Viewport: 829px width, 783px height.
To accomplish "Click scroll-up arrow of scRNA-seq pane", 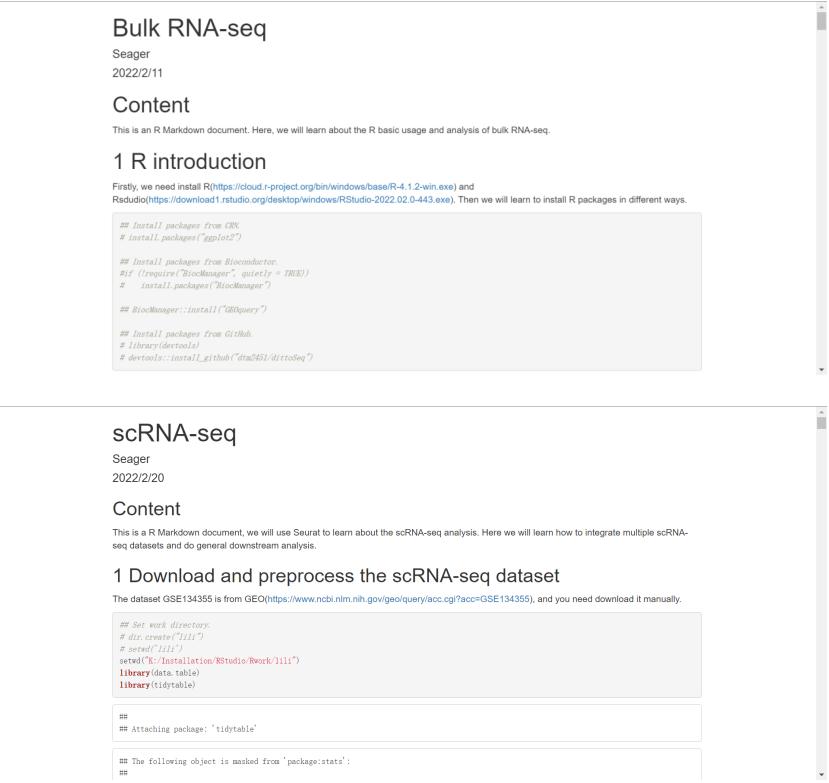I will 822,411.
